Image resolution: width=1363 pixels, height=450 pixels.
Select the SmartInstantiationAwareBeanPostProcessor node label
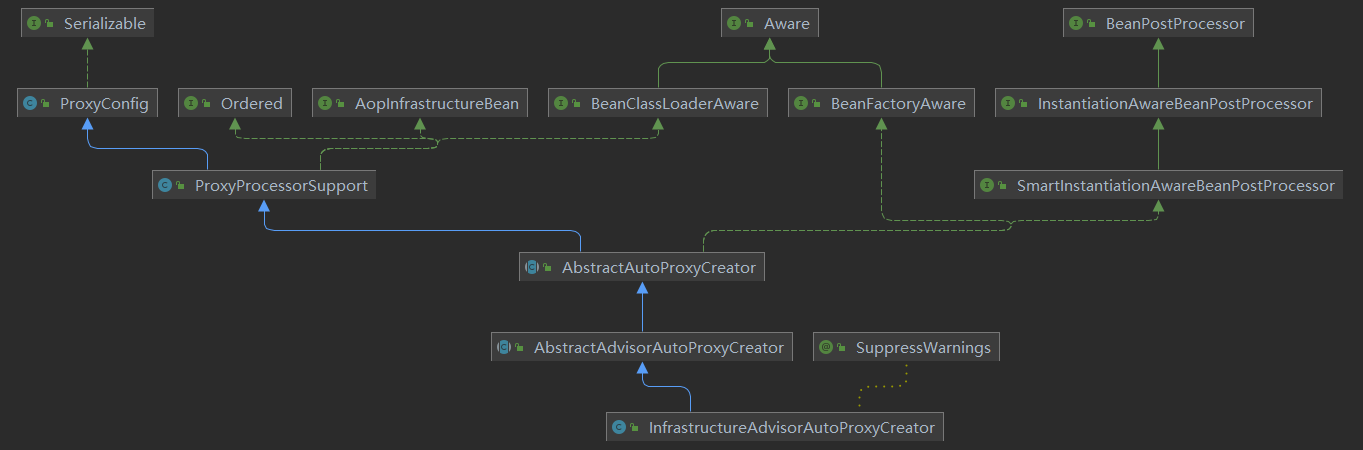[x=1175, y=185]
